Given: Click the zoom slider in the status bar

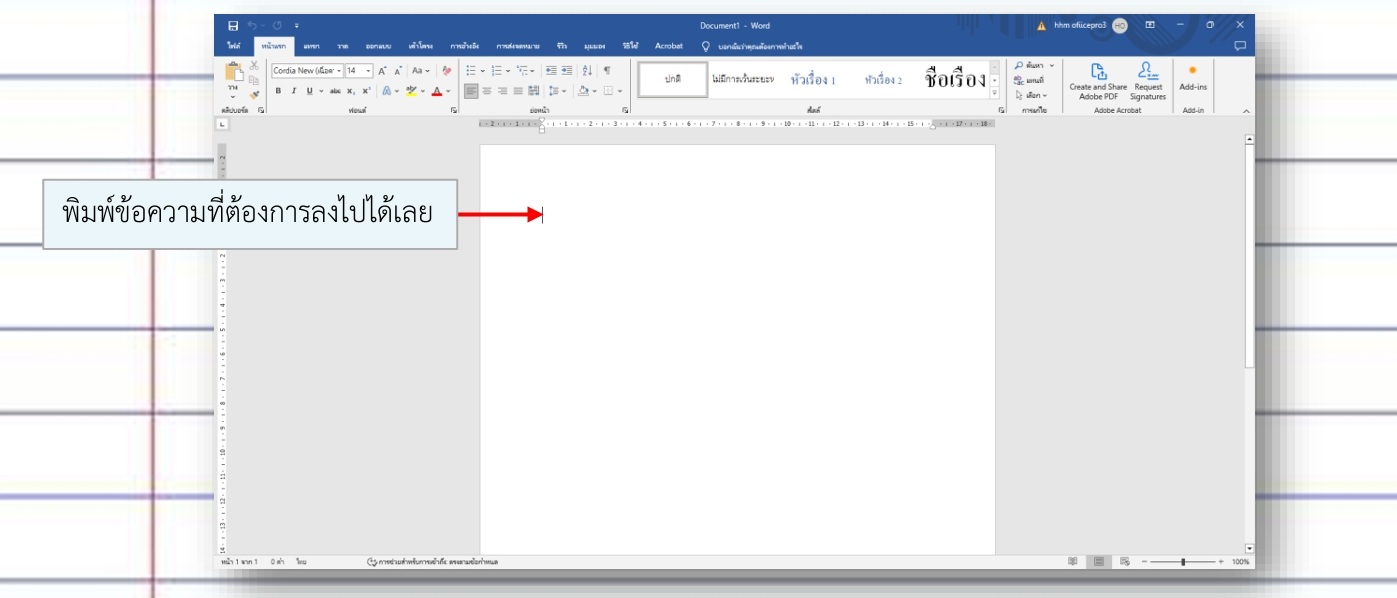Looking at the screenshot, I should (x=1183, y=562).
